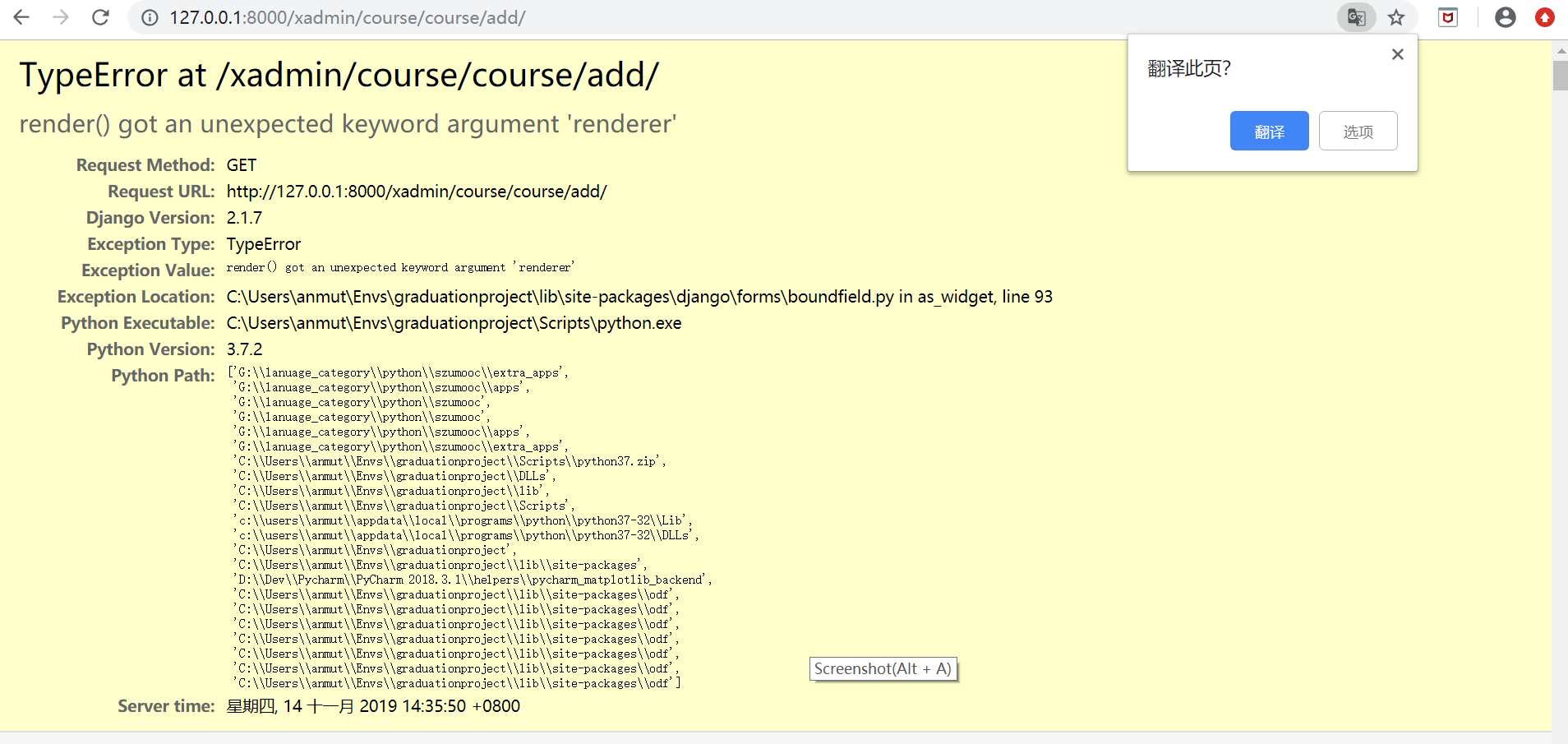Click the Python Path entry ending in python37.zip
The width and height of the screenshot is (1568, 744).
coord(449,462)
